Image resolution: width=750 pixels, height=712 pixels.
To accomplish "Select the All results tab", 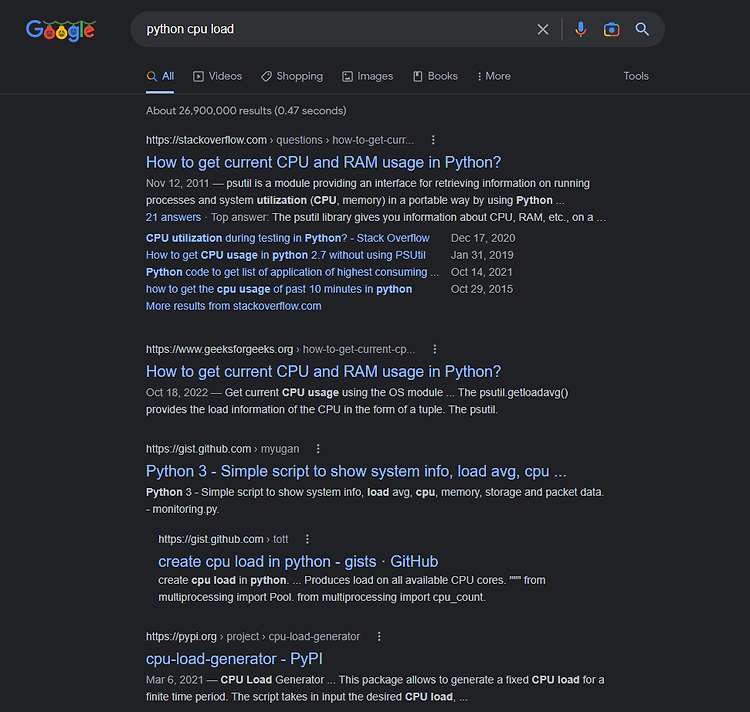I will tap(160, 77).
